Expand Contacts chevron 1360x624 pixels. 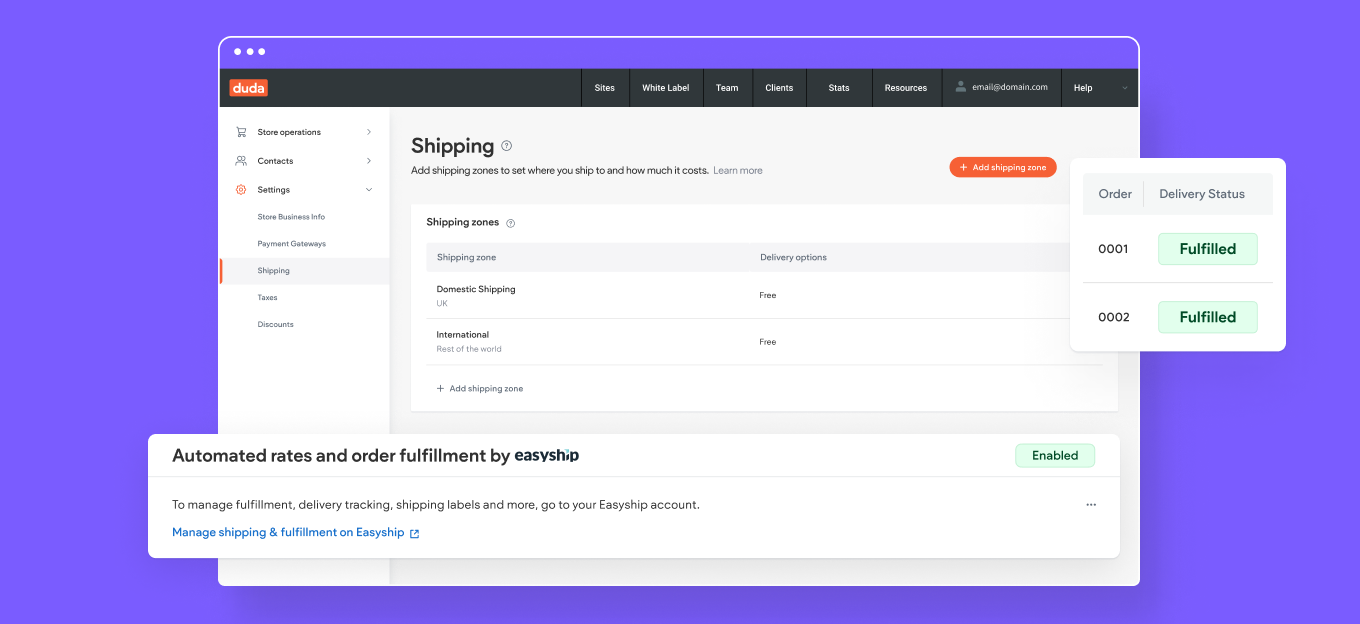(369, 161)
